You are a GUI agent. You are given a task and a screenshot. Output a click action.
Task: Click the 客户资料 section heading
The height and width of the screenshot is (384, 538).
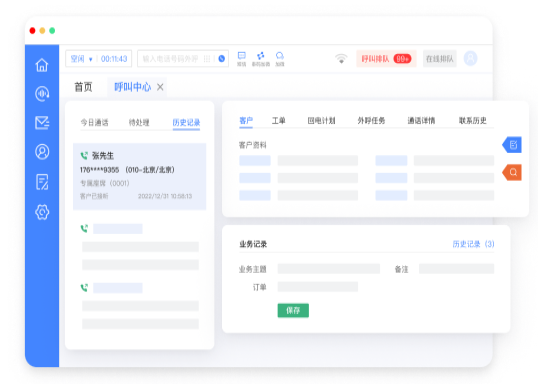click(x=253, y=145)
